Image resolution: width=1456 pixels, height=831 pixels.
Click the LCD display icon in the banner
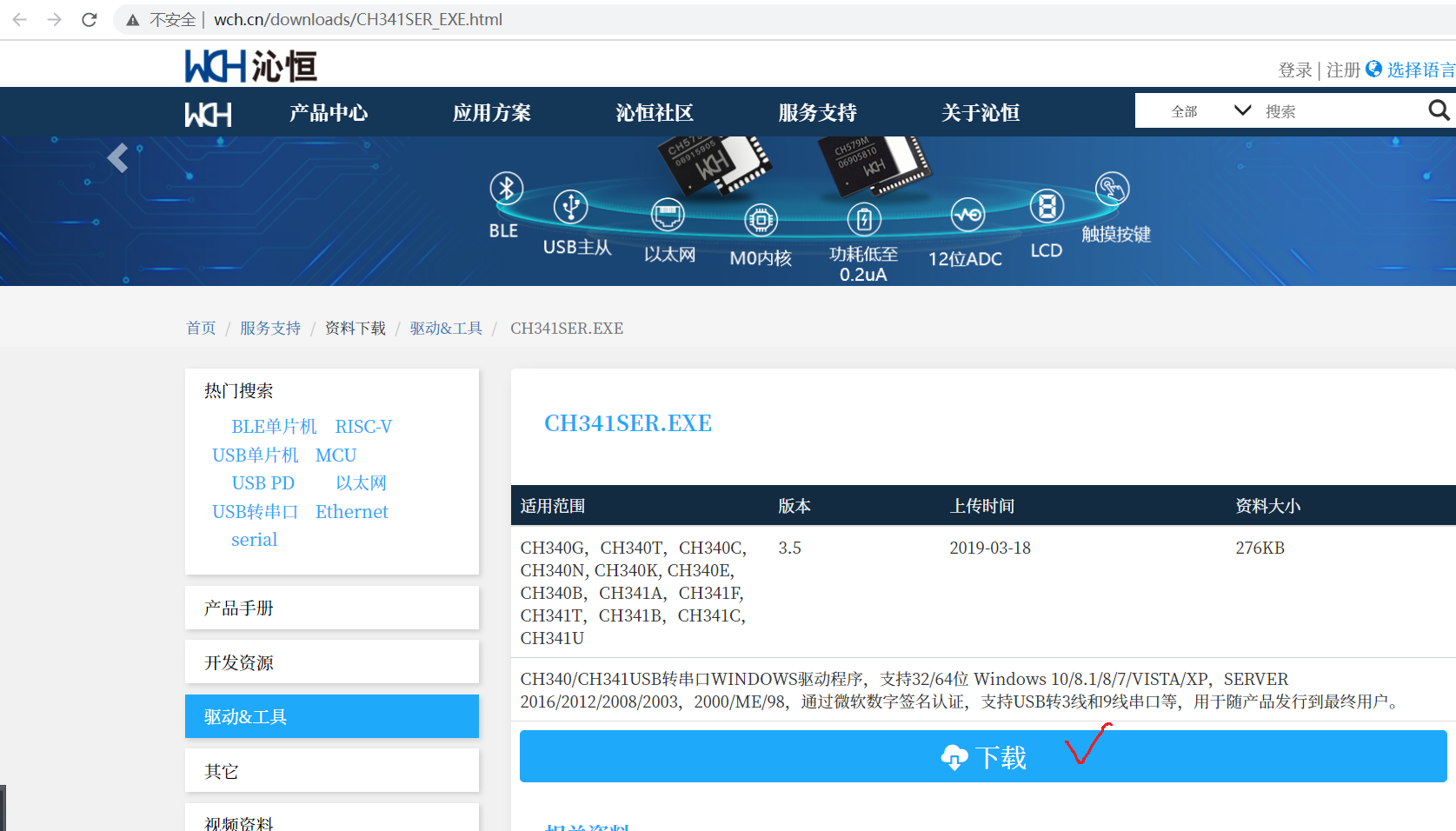(x=1046, y=206)
